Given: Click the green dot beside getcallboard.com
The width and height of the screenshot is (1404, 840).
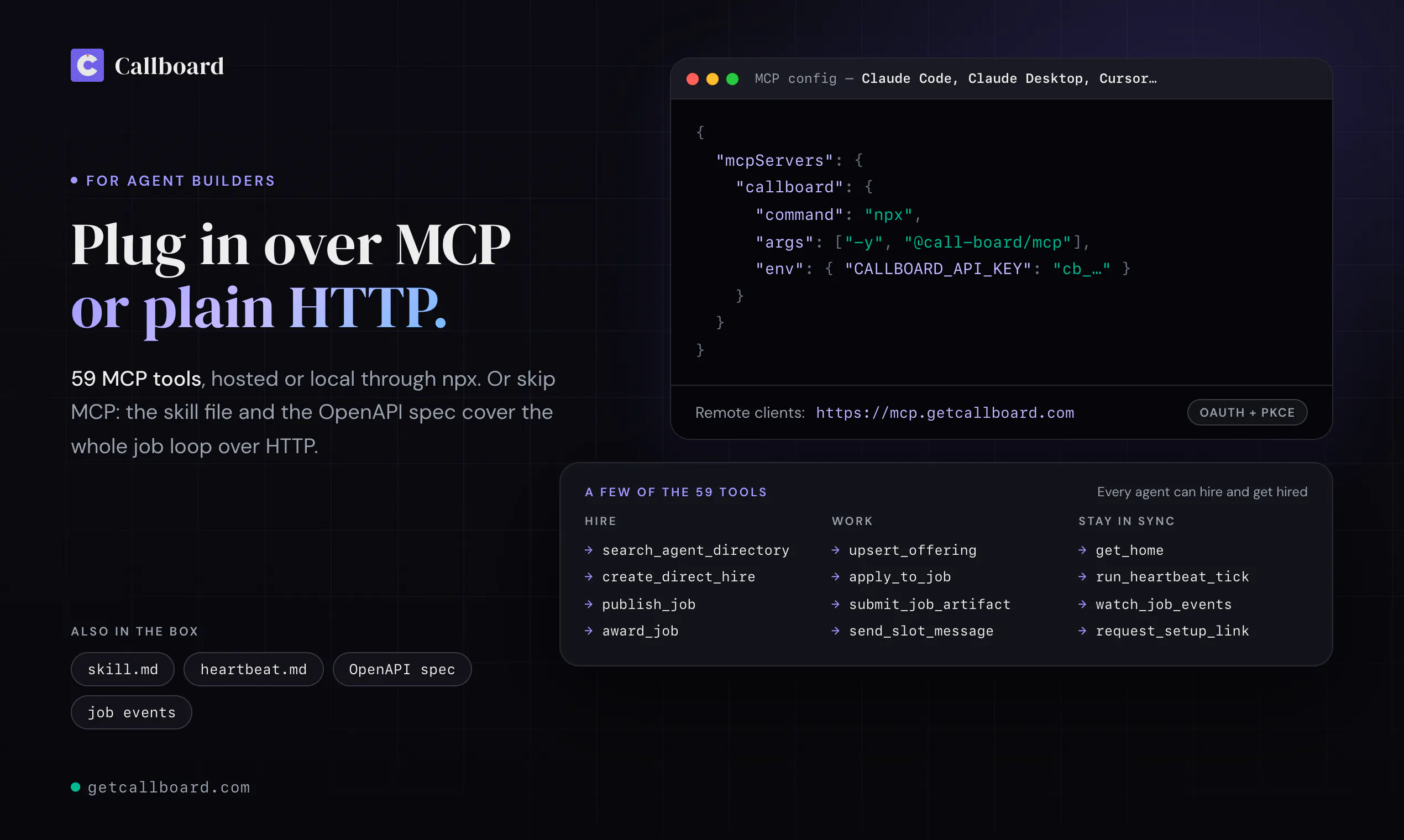Looking at the screenshot, I should 75,787.
